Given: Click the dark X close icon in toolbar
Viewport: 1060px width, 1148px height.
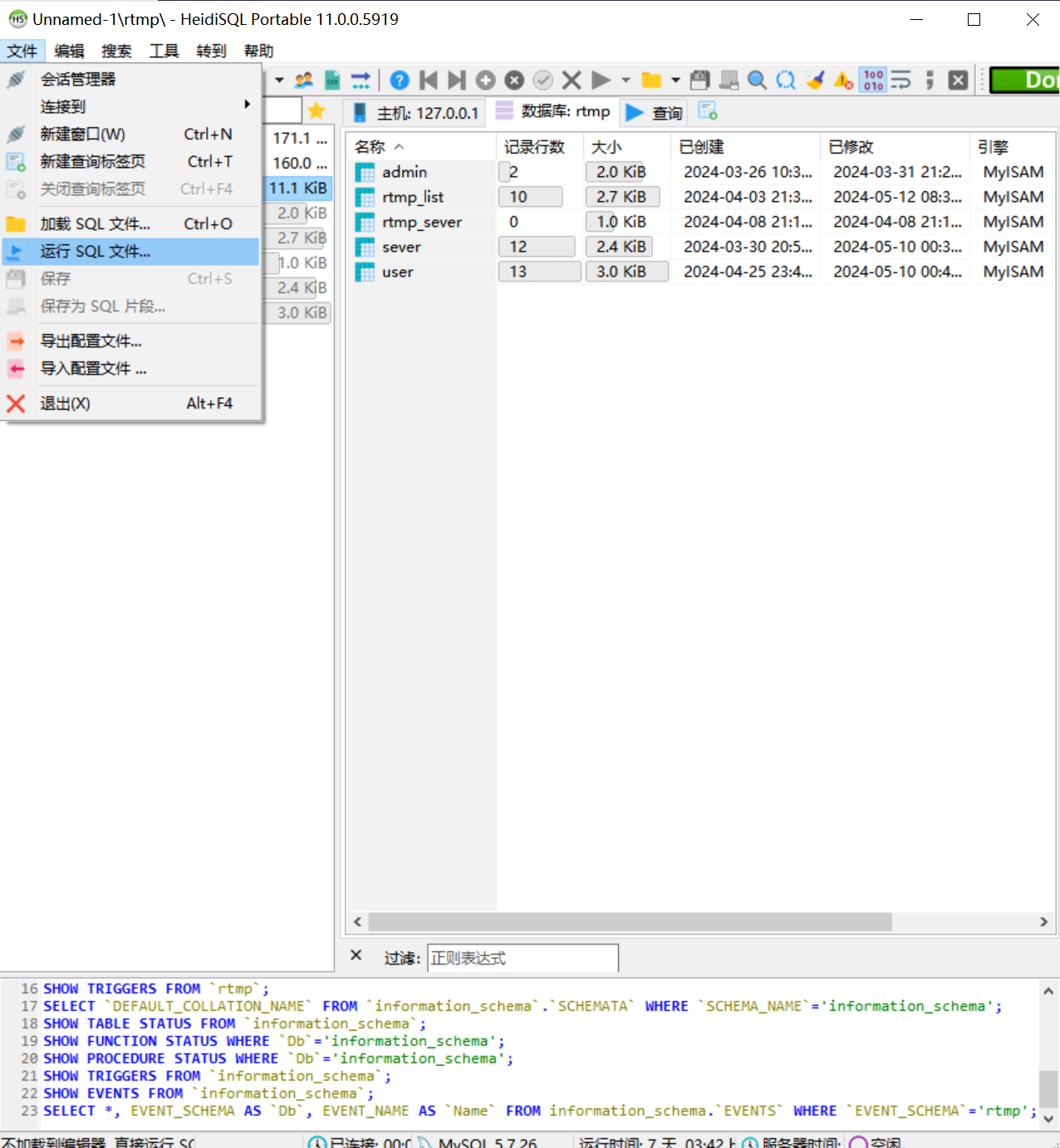Looking at the screenshot, I should click(958, 80).
